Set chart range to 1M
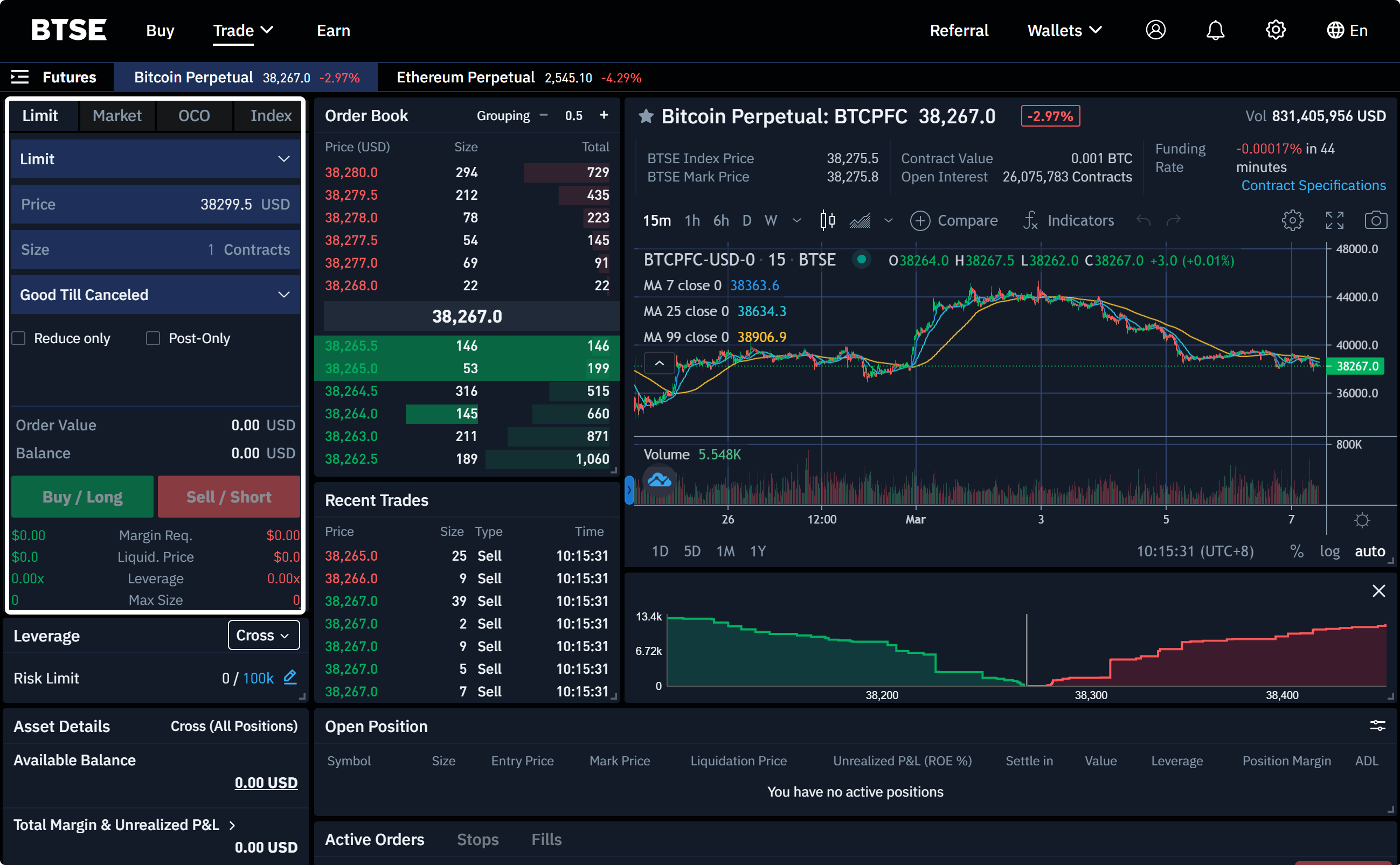Image resolution: width=1400 pixels, height=865 pixels. pyautogui.click(x=726, y=551)
